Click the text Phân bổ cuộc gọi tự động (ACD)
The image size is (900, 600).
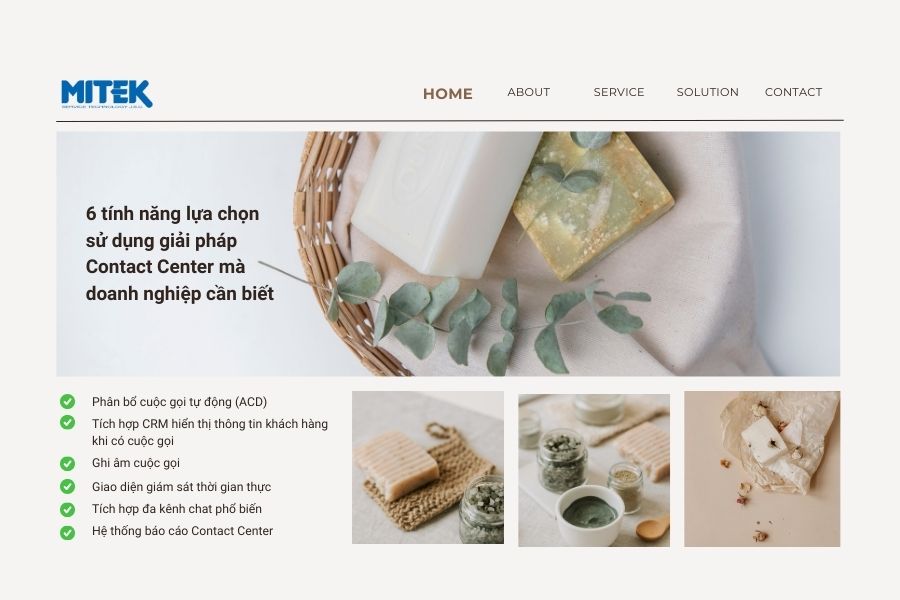pos(179,402)
